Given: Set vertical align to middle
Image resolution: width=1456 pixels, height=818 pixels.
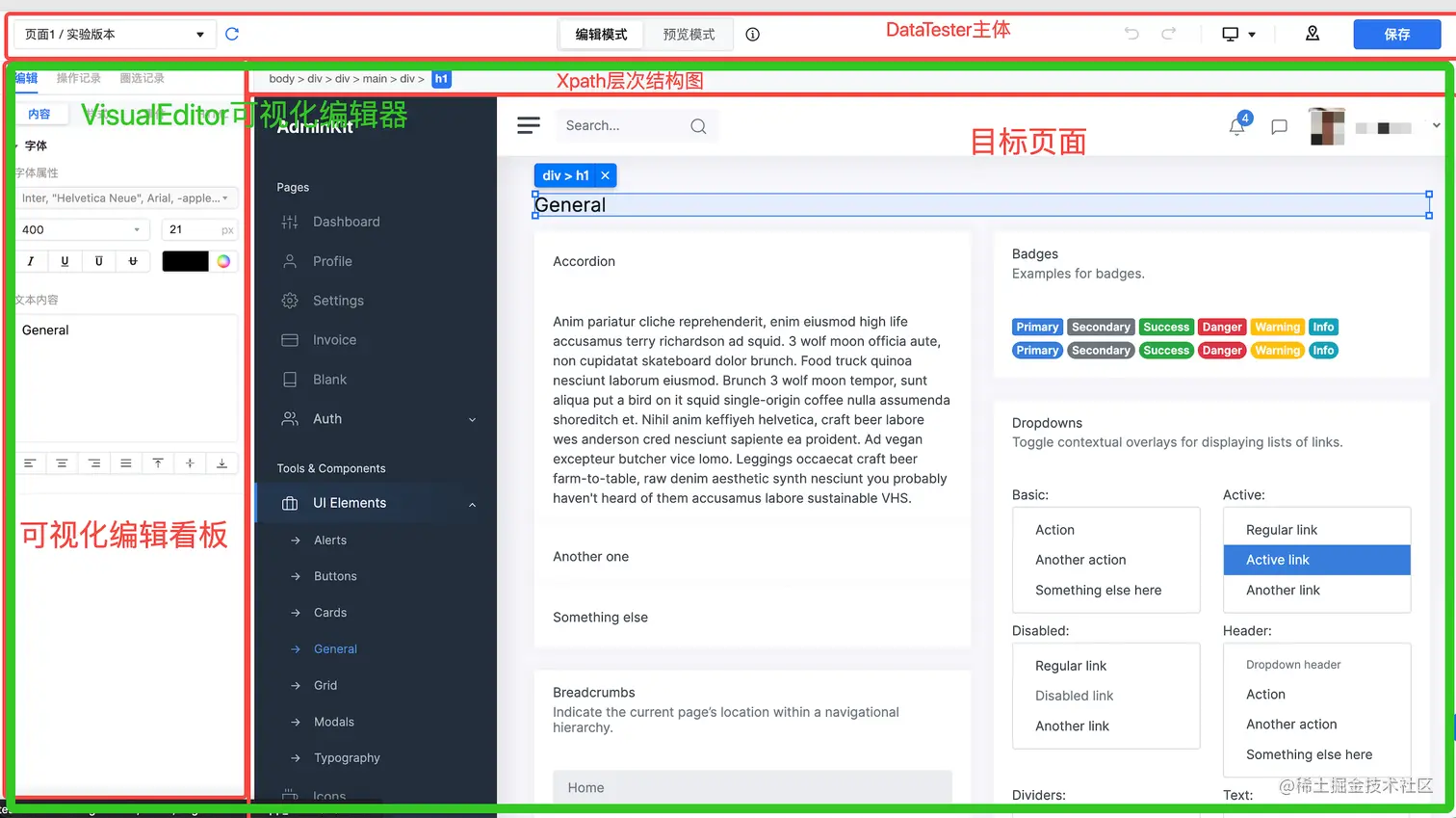Looking at the screenshot, I should point(190,463).
